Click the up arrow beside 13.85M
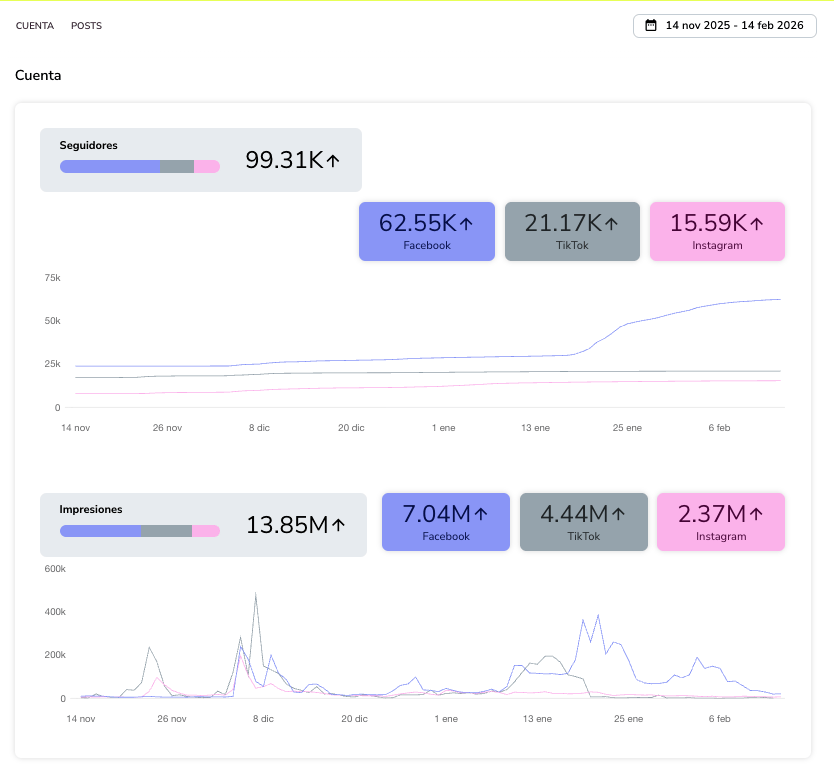Viewport: 834px width, 773px height. pos(338,525)
